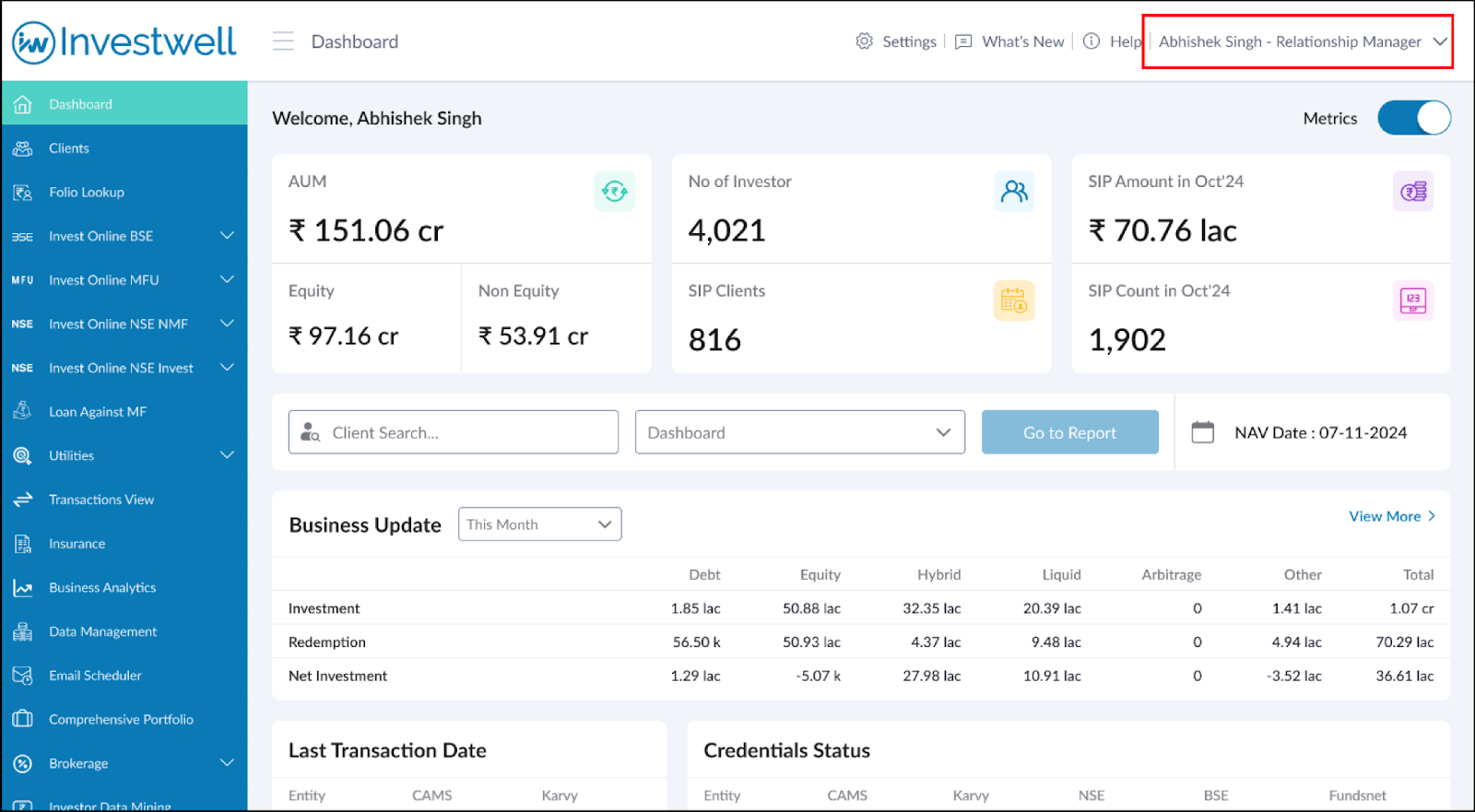Viewport: 1475px width, 812px height.
Task: Click the NAV Date calendar icon
Action: (1203, 432)
